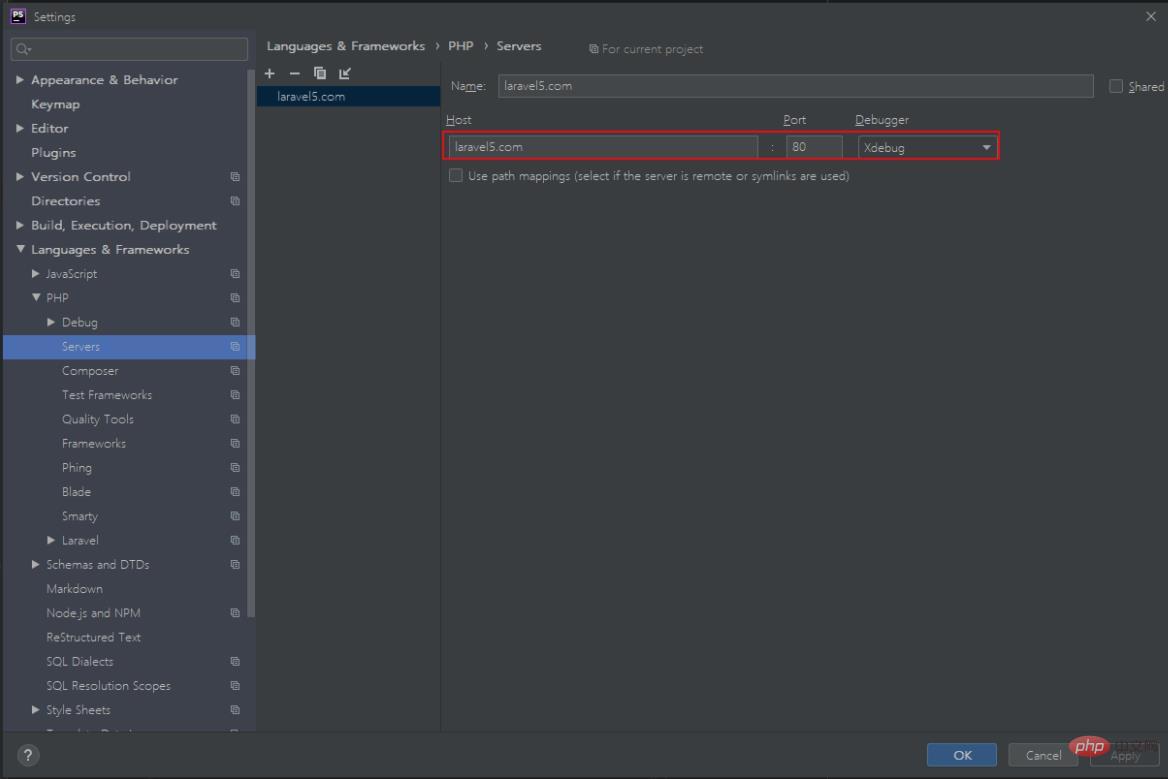The width and height of the screenshot is (1168, 779).
Task: Click project-level icon beside Test Frameworks
Action: 235,395
